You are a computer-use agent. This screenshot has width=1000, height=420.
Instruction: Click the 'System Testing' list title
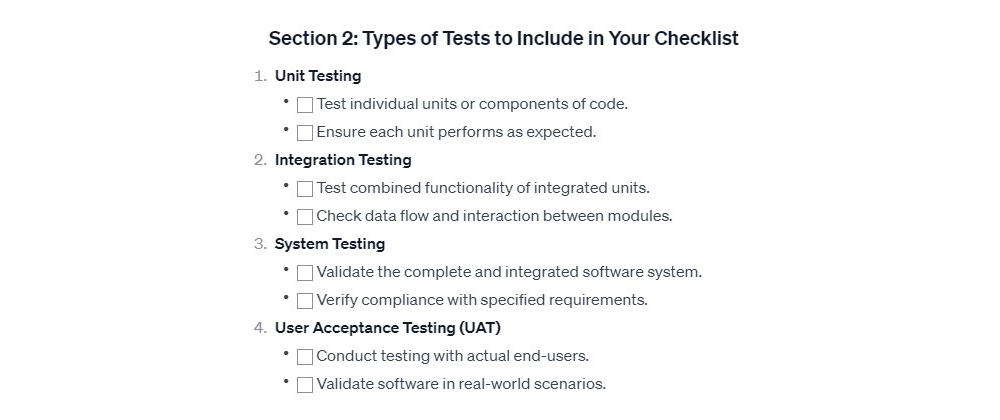pyautogui.click(x=330, y=244)
